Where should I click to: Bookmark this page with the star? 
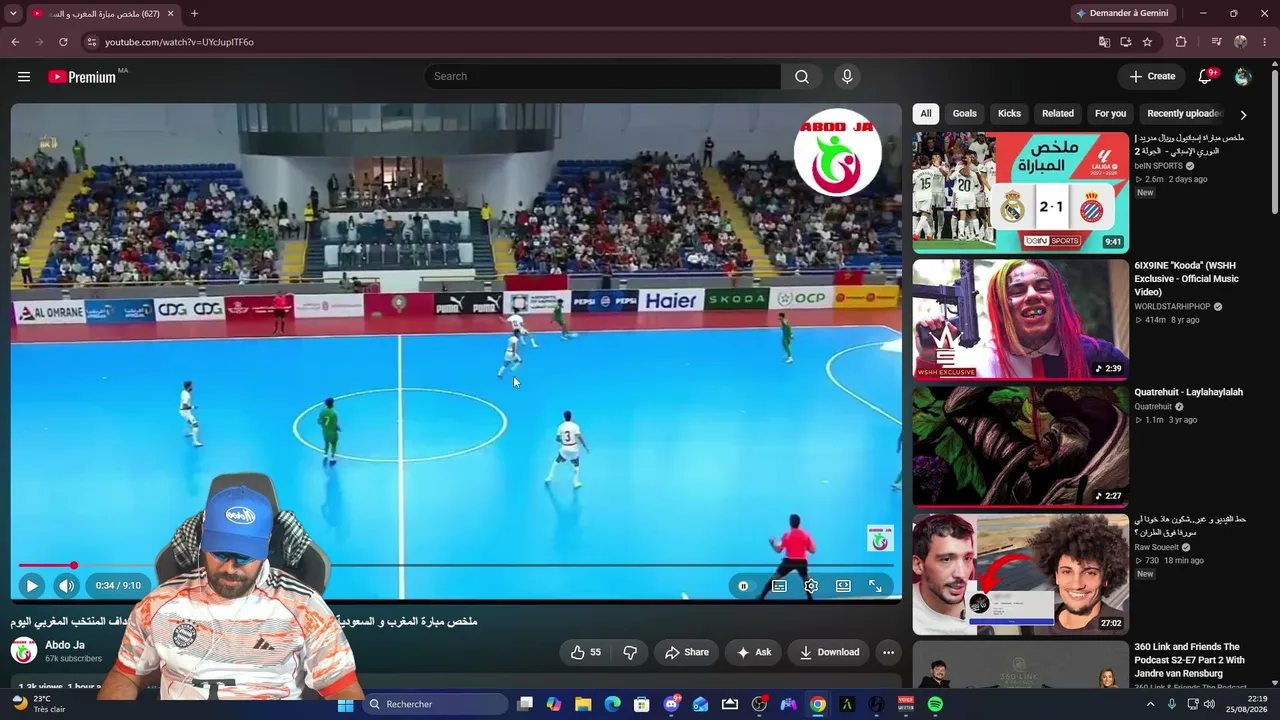coord(1147,42)
